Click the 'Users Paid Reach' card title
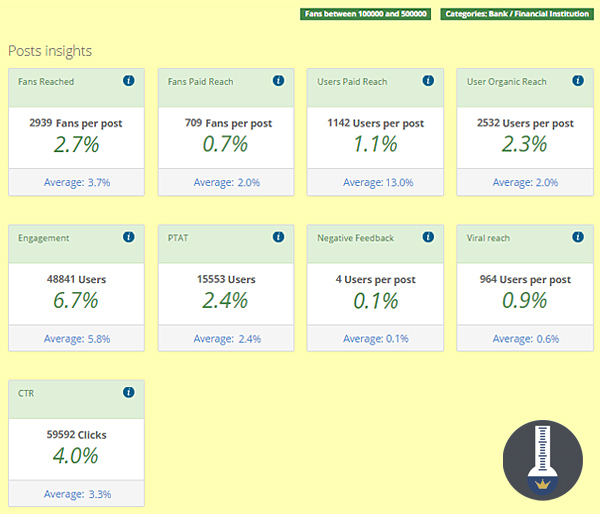 click(x=352, y=82)
